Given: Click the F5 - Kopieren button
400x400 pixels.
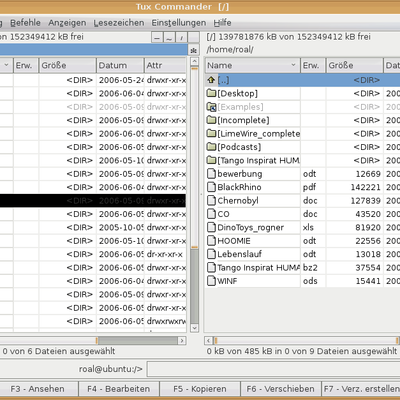Looking at the screenshot, I should tap(200, 389).
